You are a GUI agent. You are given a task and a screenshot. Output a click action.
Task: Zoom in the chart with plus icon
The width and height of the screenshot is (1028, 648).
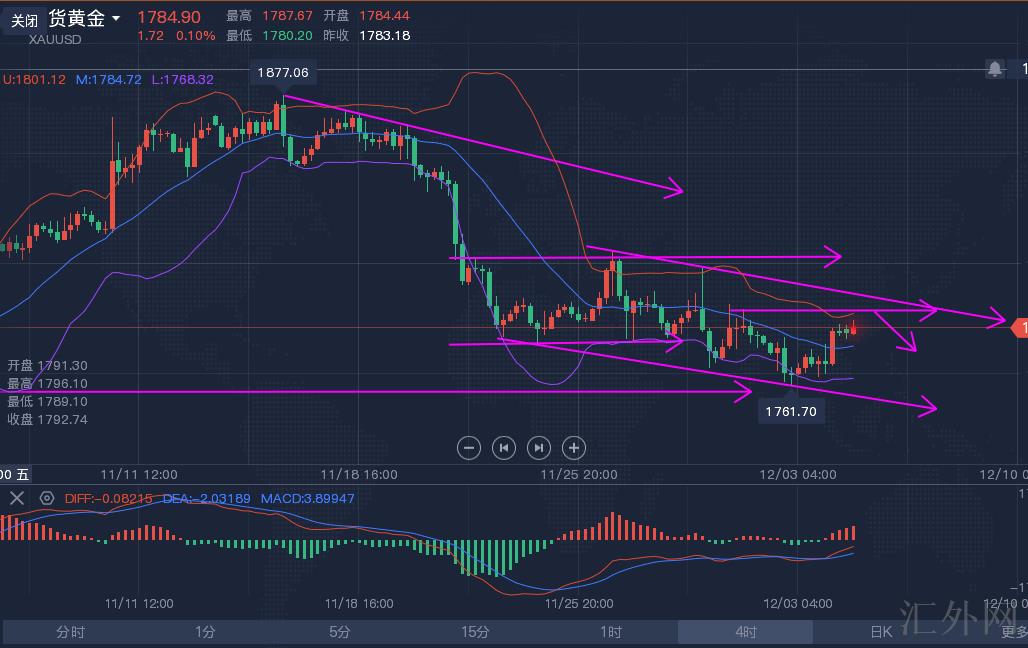(573, 448)
